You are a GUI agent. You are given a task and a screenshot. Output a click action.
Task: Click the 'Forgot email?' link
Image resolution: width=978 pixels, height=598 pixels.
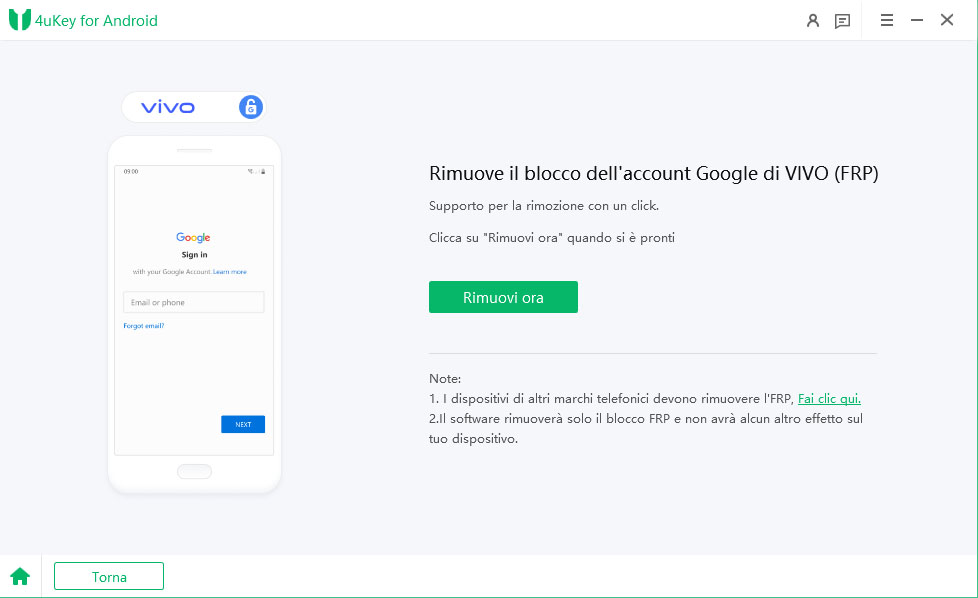pos(144,326)
